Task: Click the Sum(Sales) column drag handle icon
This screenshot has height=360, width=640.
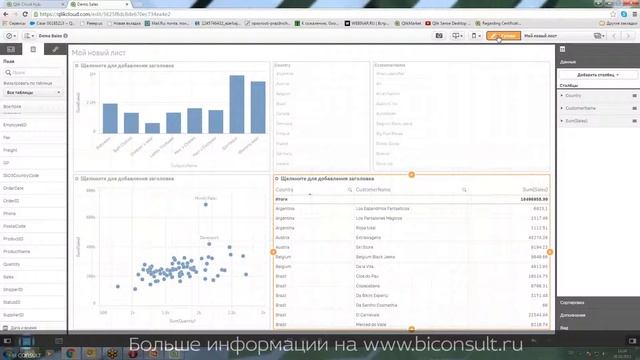Action: click(x=634, y=121)
